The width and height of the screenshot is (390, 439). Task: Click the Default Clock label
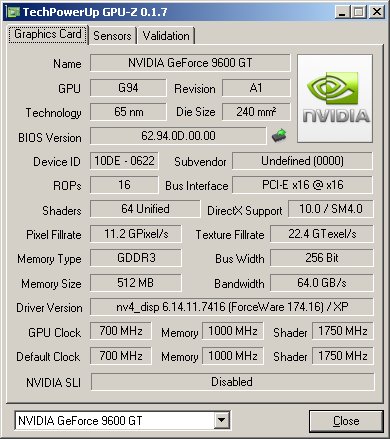click(48, 357)
